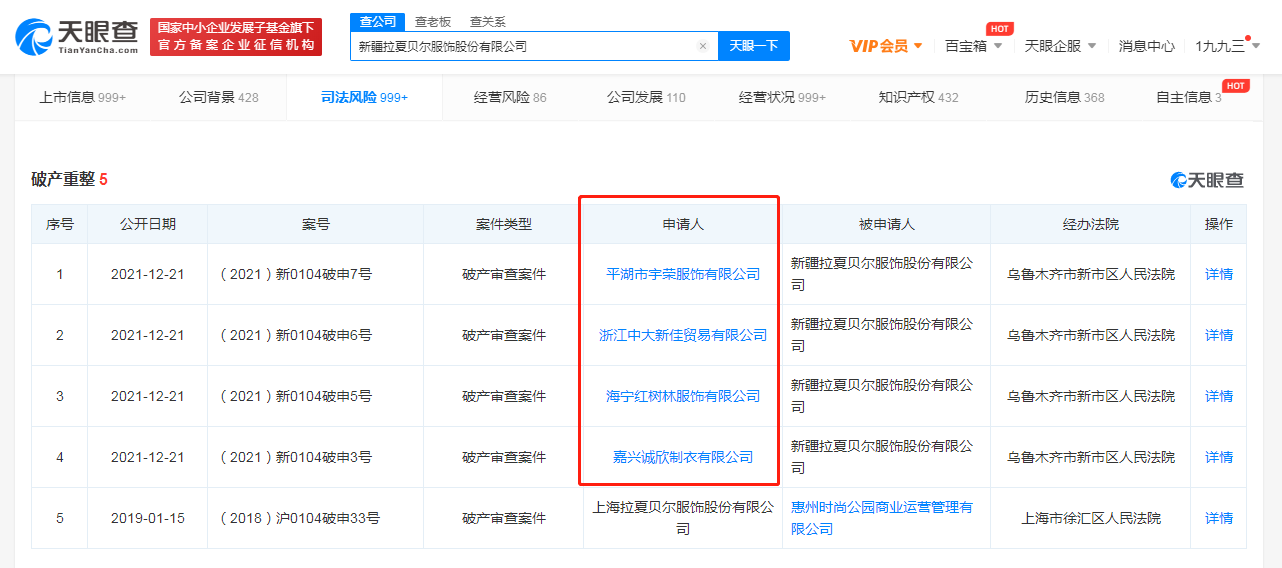Select the 经营风险 86 tab
Screen dimensions: 1282x568
coord(510,97)
